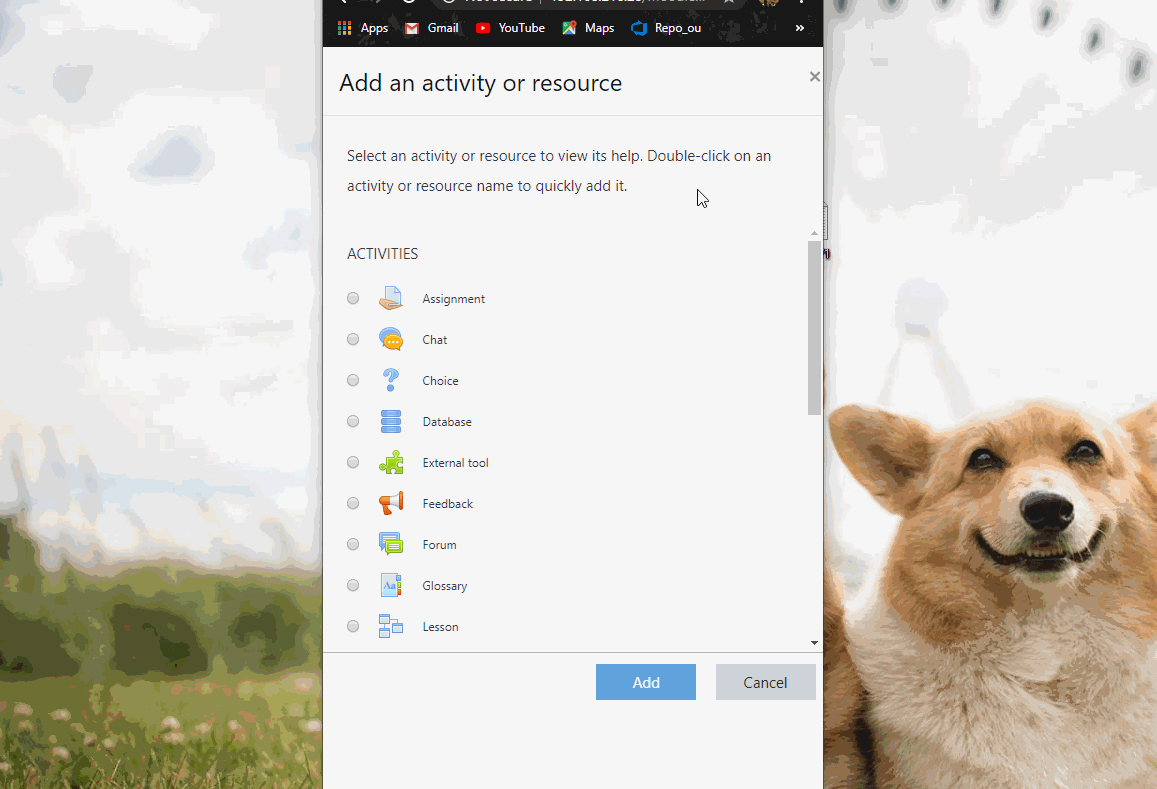Click the dialog title Add an activity or resource
This screenshot has height=789, width=1157.
pos(480,83)
